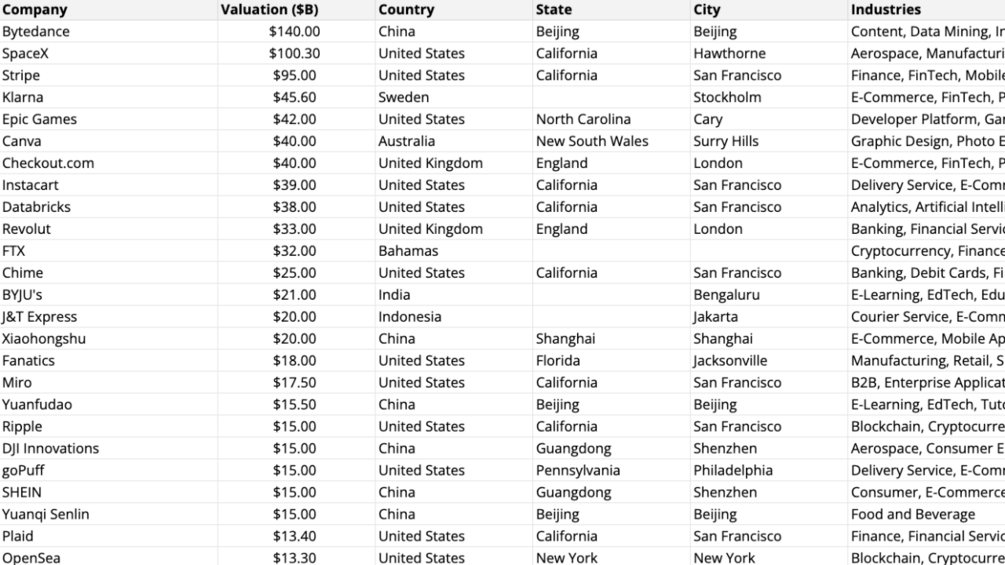Select the Company column header
Screen dimensions: 1005x565
click(x=108, y=10)
